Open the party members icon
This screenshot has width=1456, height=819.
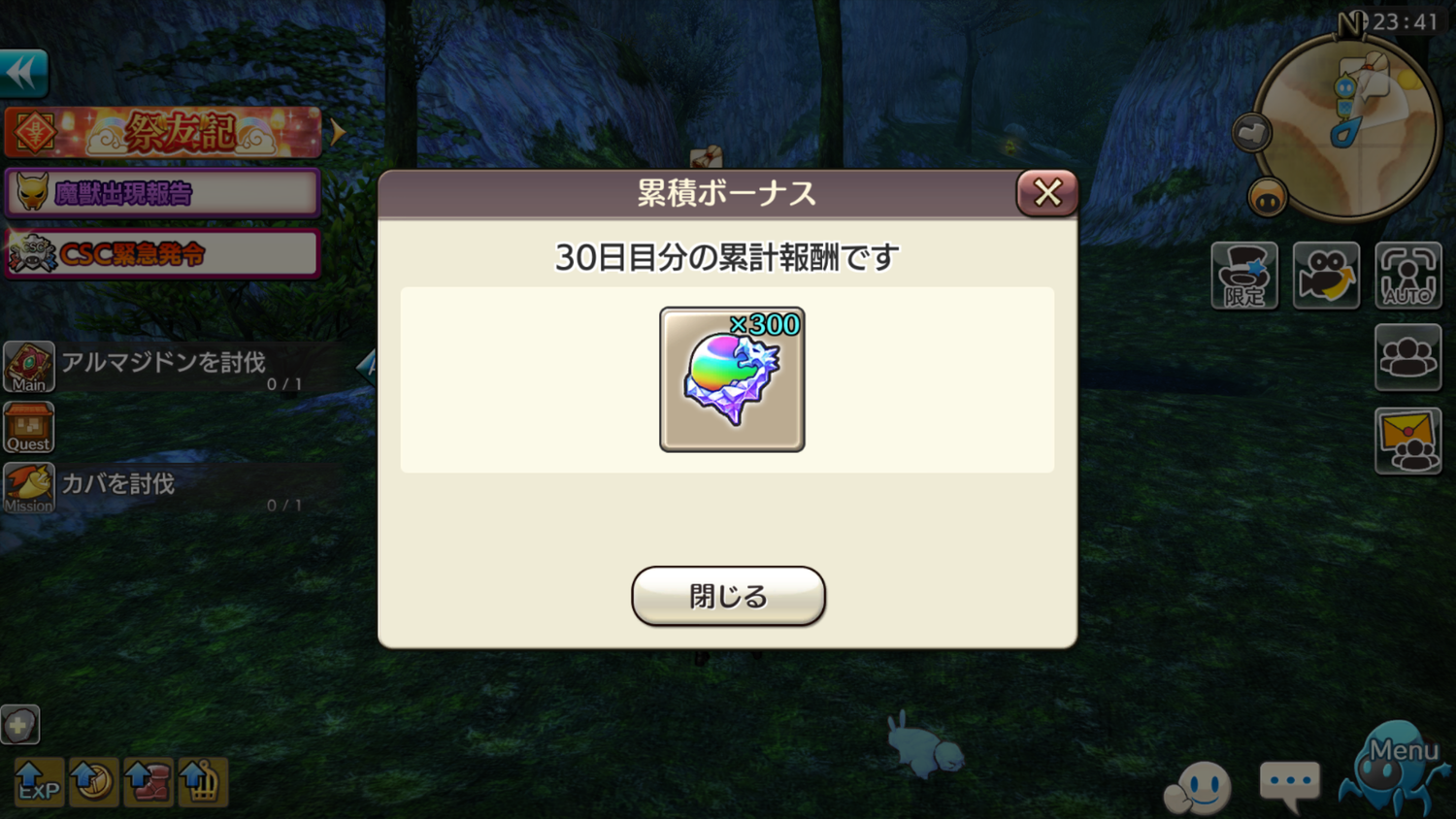[1407, 358]
